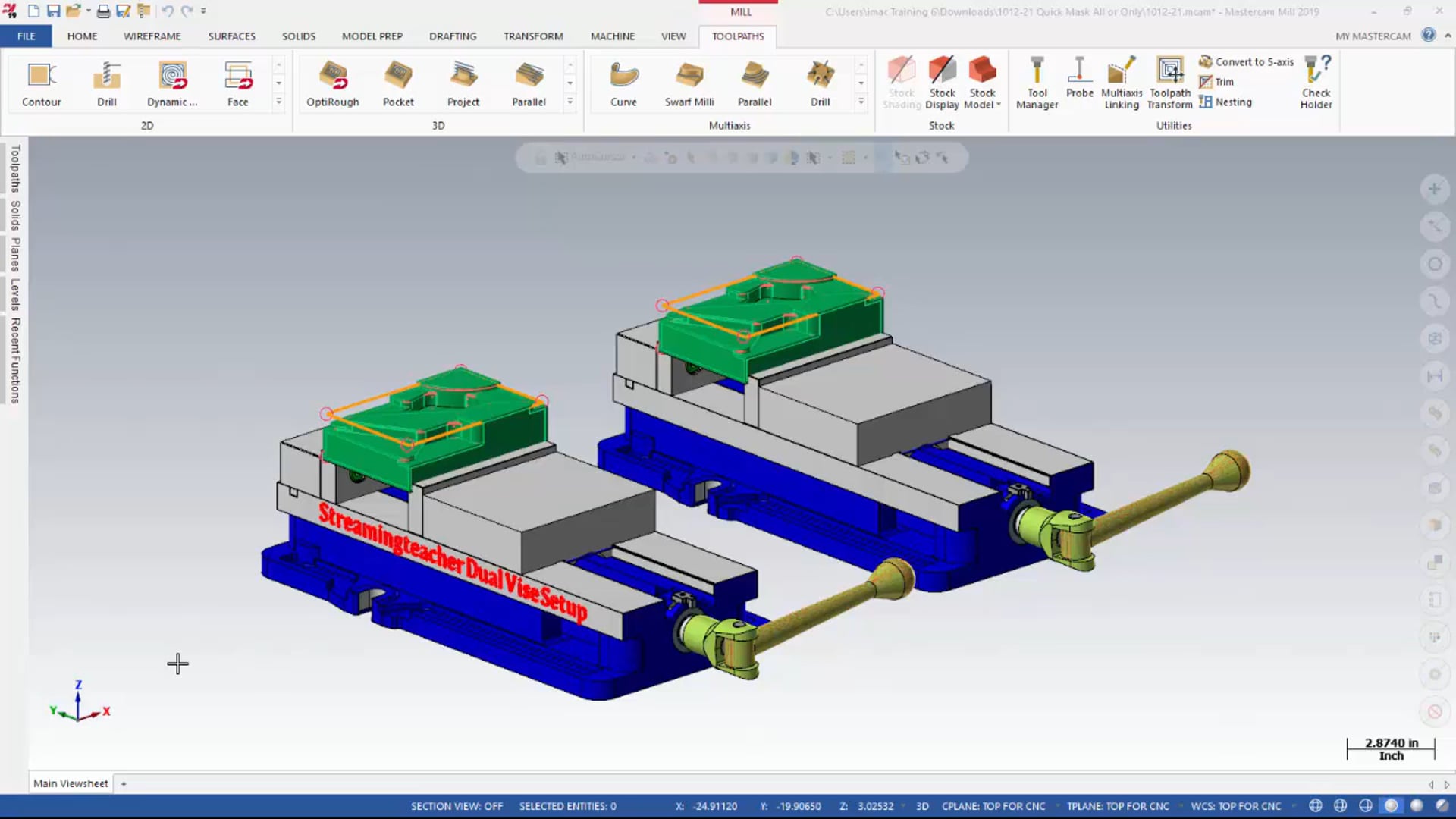
Task: Open the SURFACES ribbon tab
Action: coord(232,36)
